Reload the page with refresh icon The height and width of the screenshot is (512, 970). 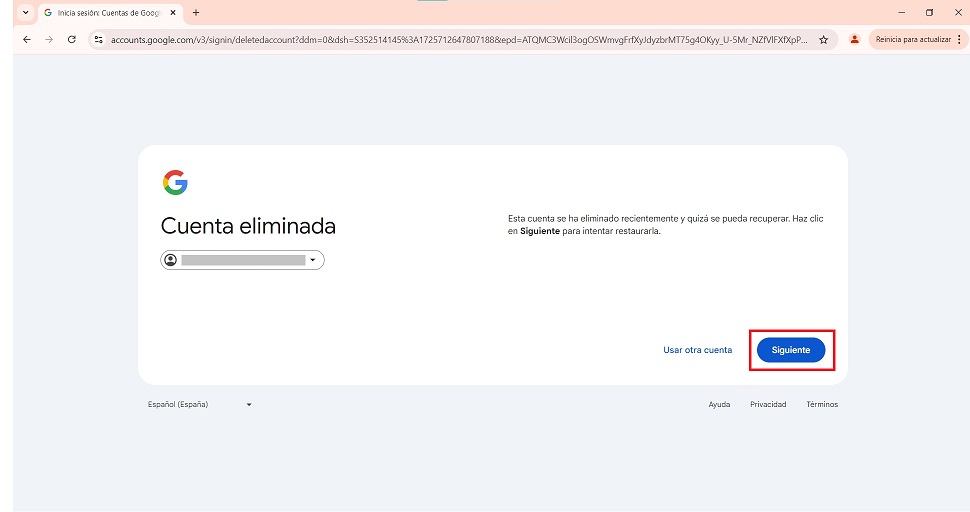tap(72, 40)
